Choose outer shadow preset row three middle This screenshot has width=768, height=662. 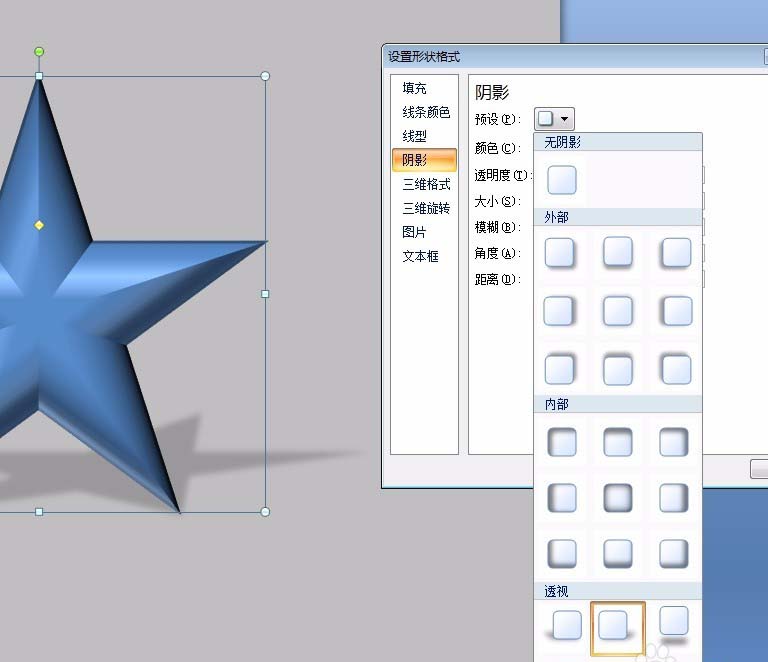point(618,370)
